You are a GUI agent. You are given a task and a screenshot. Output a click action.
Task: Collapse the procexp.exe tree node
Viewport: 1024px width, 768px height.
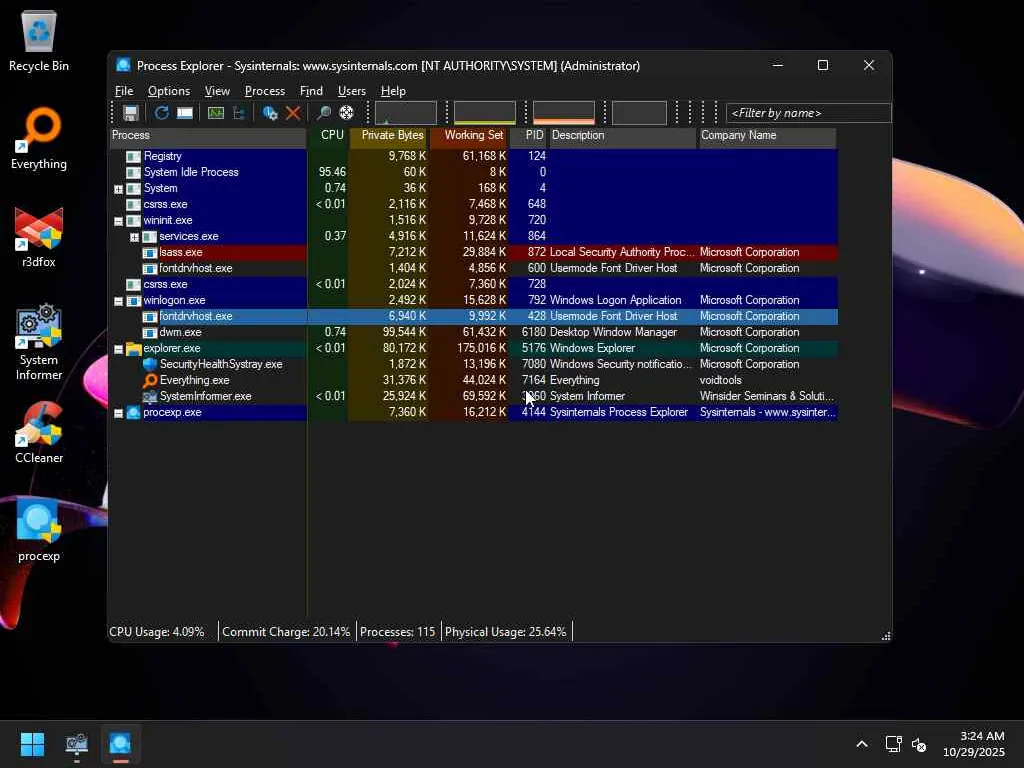[x=118, y=413]
